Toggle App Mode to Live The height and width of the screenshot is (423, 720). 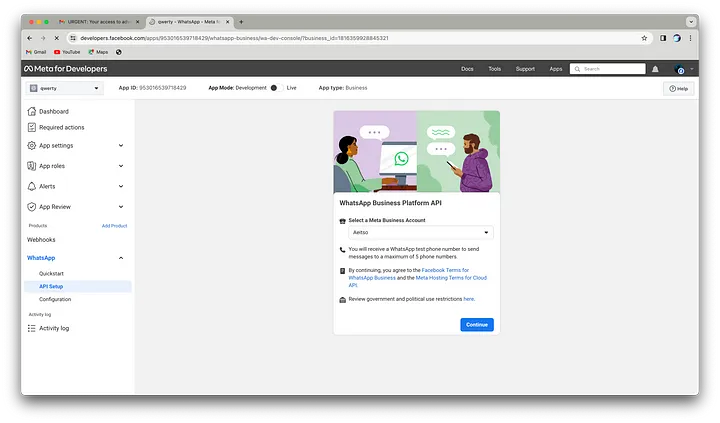[x=276, y=88]
